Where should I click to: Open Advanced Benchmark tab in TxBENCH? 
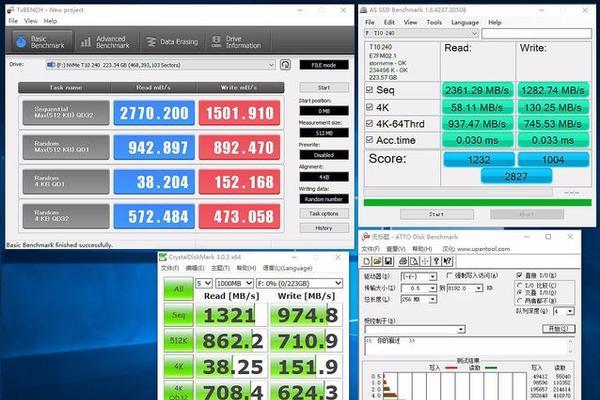point(105,41)
